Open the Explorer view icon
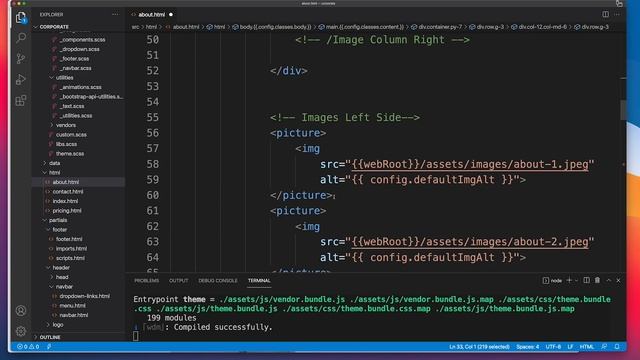Screen dimensions: 640x360 21,18
